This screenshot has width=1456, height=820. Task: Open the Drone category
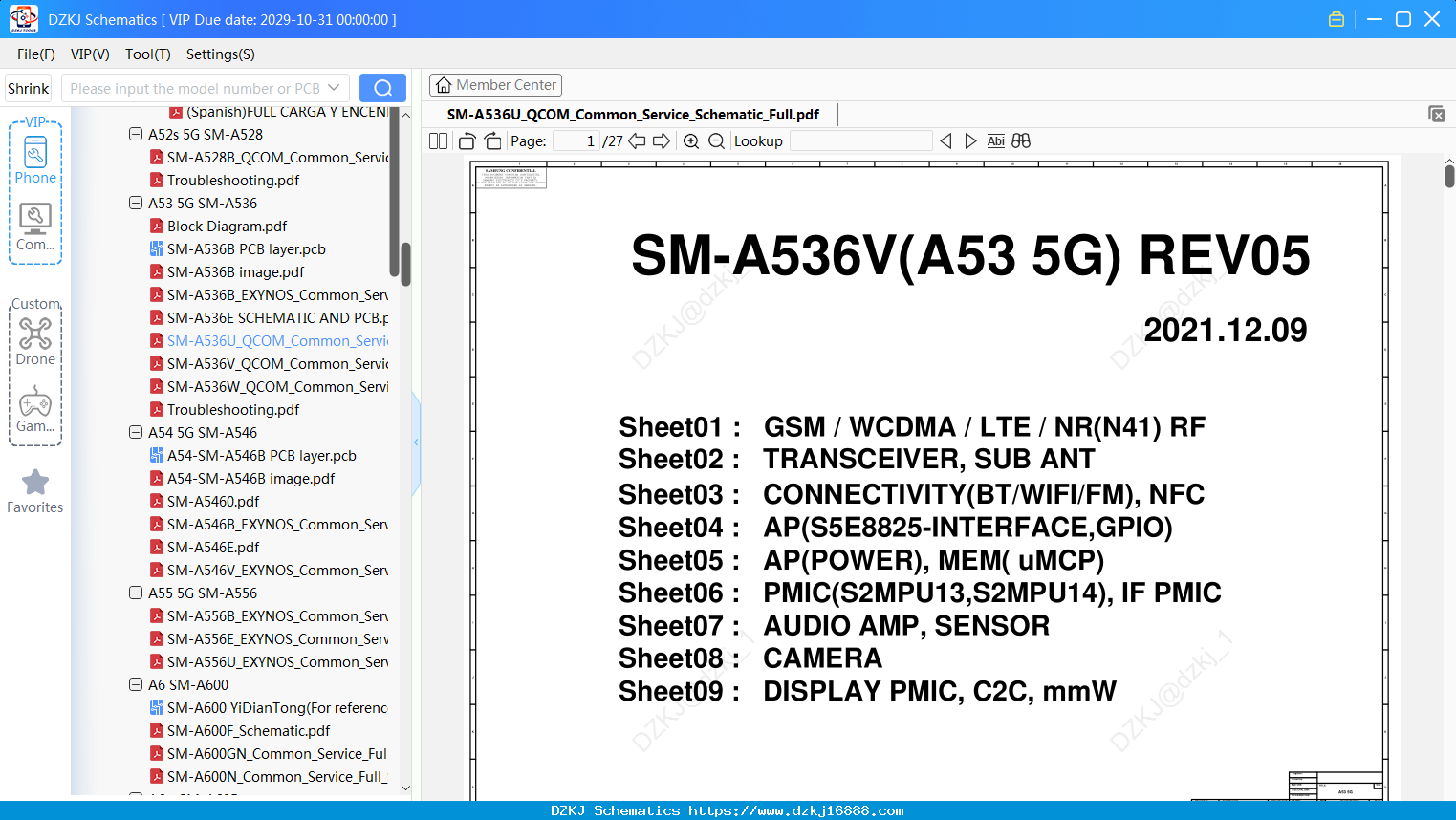click(35, 341)
